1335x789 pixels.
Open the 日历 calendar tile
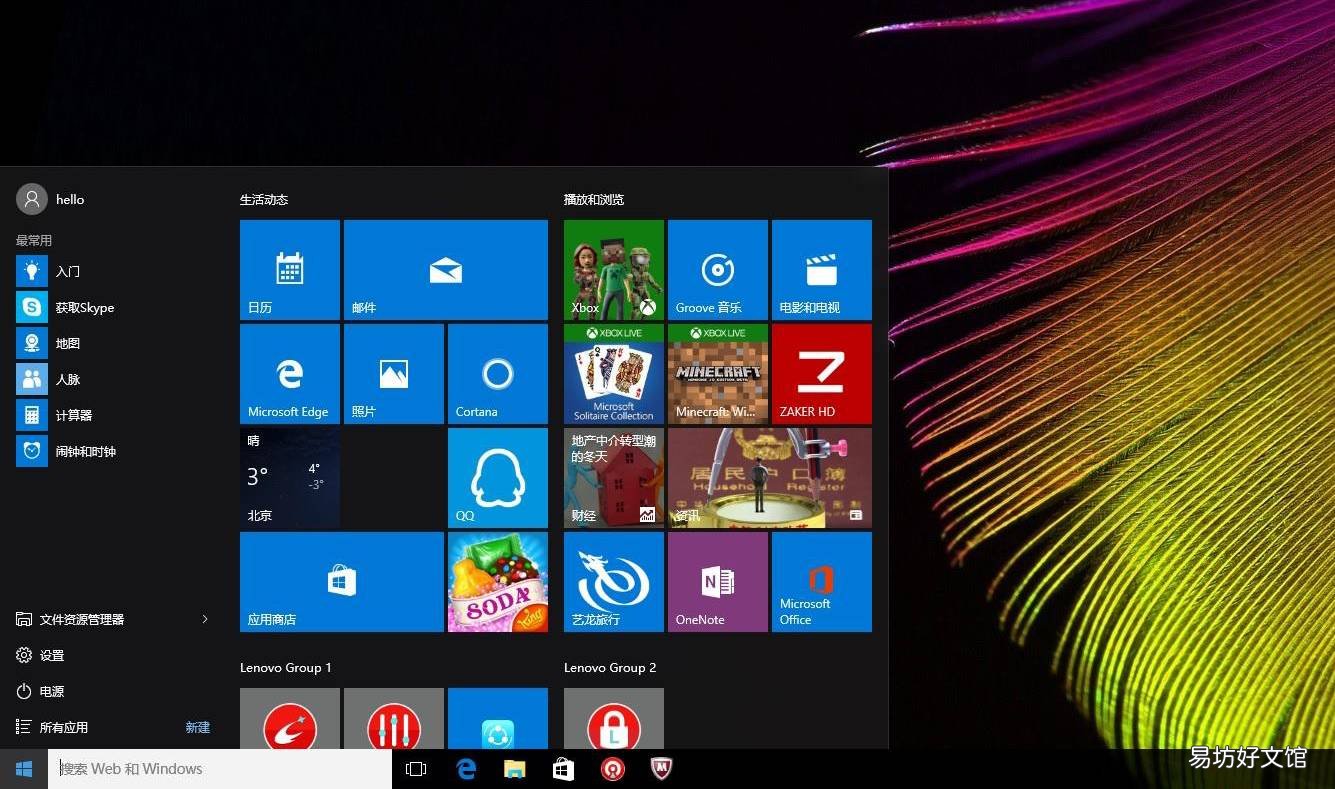[x=290, y=270]
